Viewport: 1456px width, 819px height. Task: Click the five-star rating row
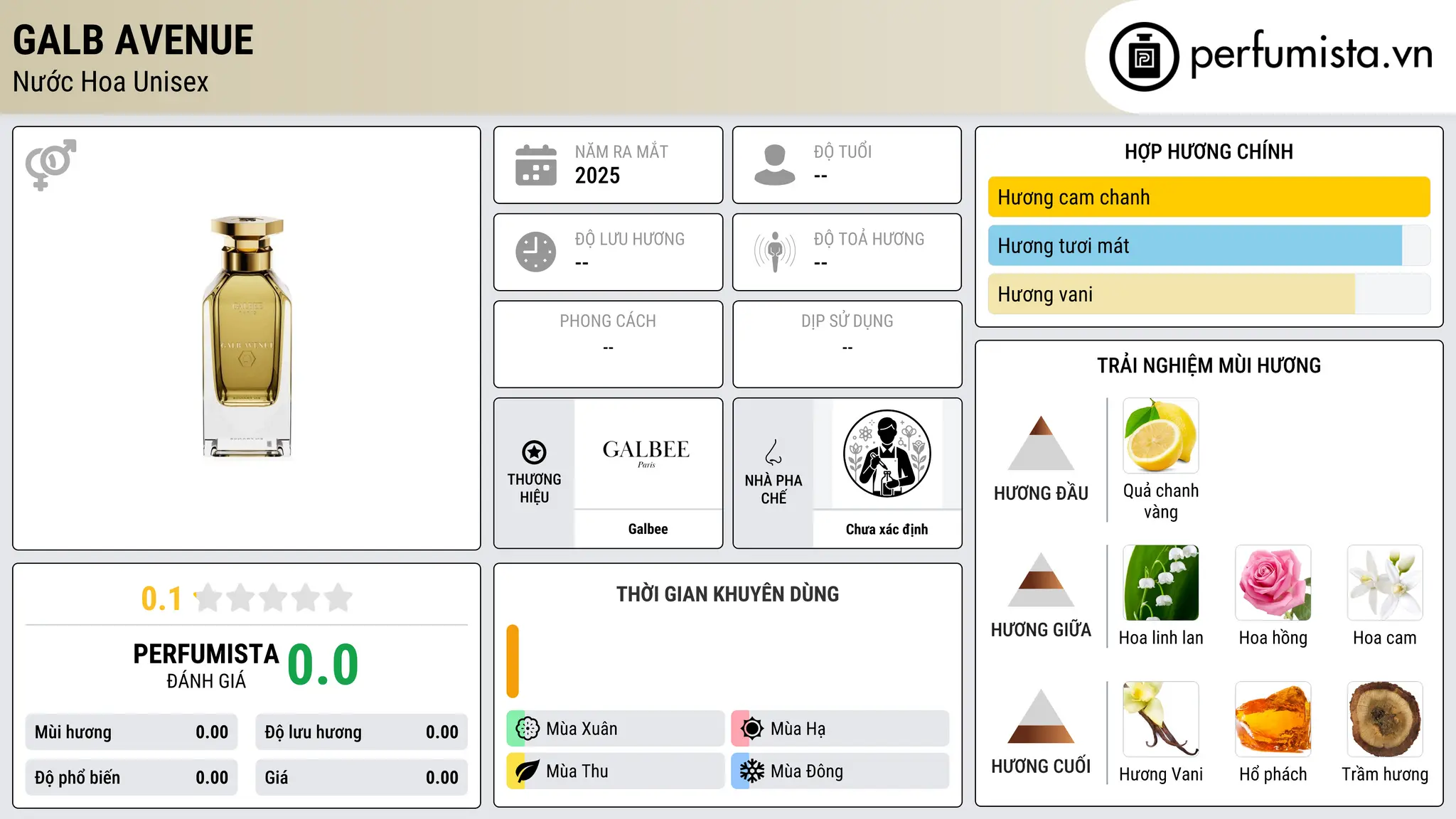click(273, 598)
